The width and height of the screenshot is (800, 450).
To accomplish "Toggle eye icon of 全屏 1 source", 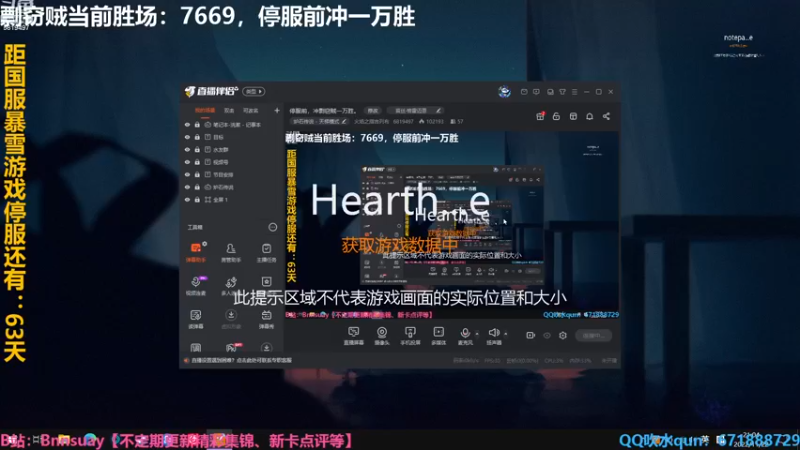I will (x=187, y=199).
